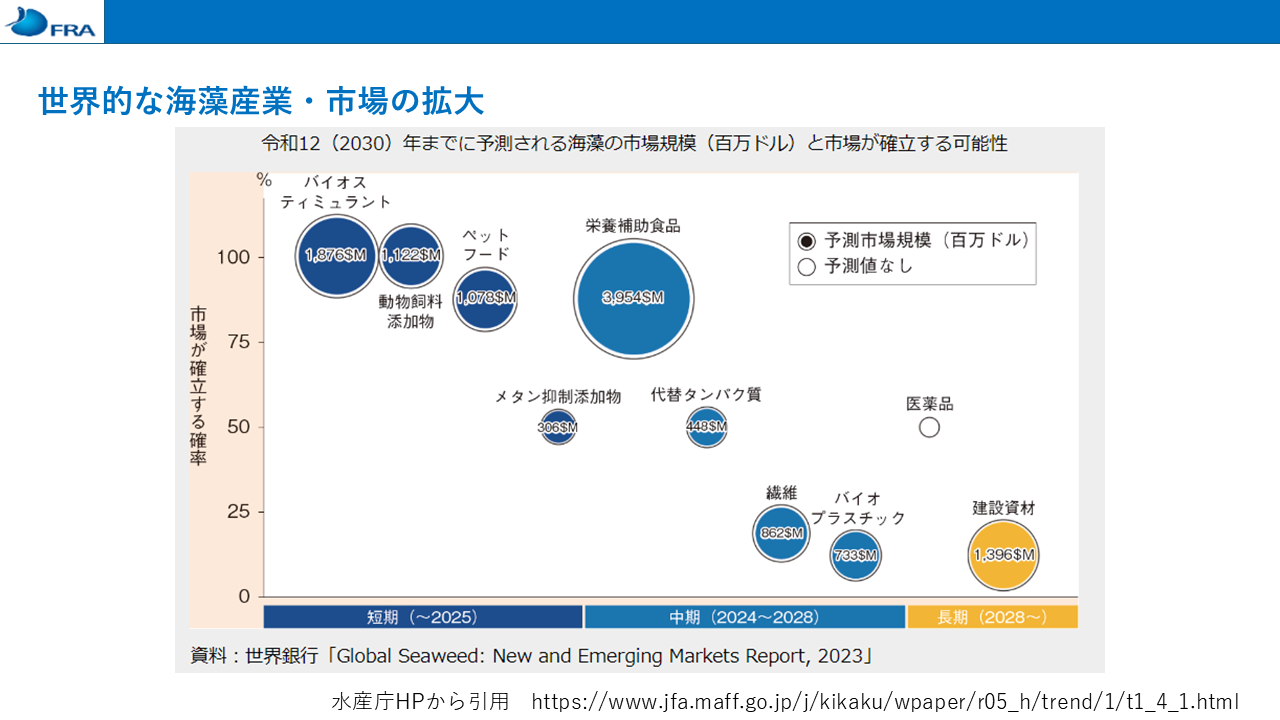The width and height of the screenshot is (1280, 720).
Task: Click the label 動物飼料添加物
Action: [410, 311]
